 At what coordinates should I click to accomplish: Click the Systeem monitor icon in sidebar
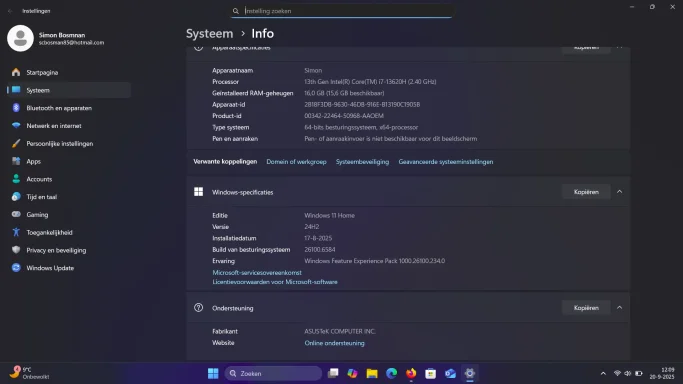16,90
